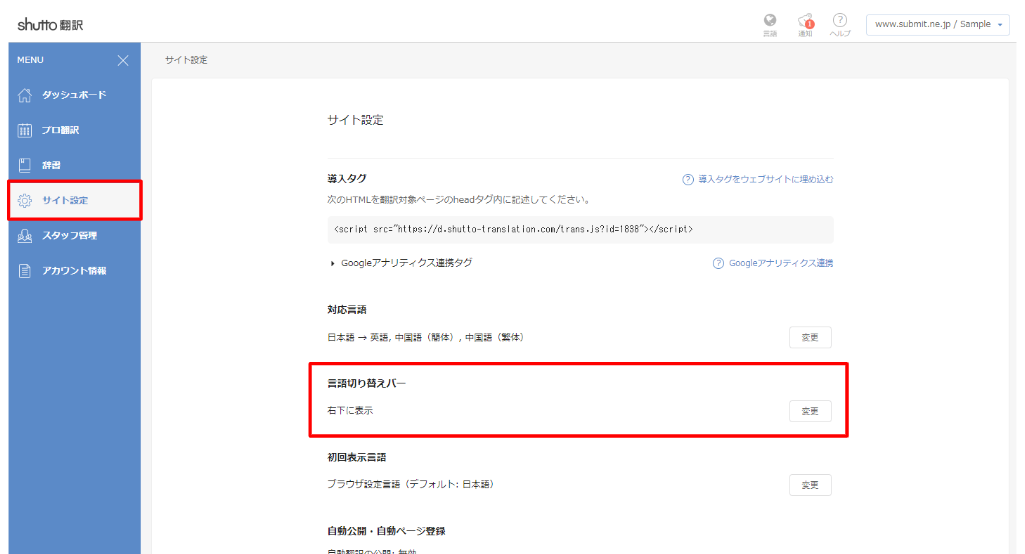Click the MENU label in sidebar

tap(30, 60)
